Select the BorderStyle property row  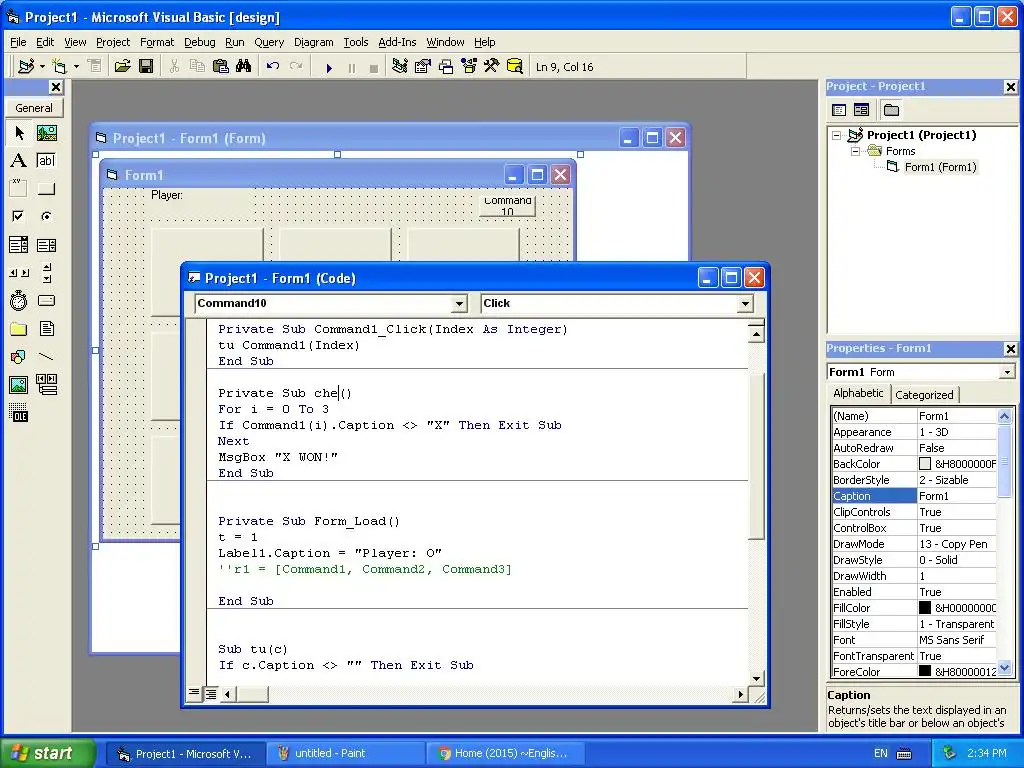click(914, 480)
